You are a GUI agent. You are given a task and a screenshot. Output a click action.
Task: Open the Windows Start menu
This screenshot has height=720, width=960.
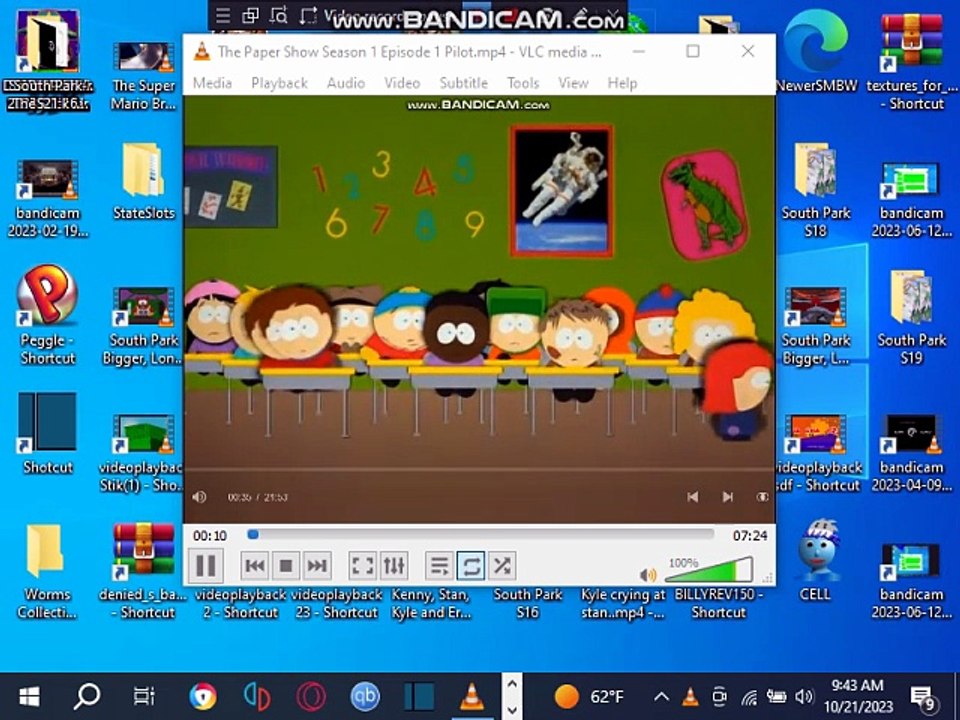click(29, 696)
